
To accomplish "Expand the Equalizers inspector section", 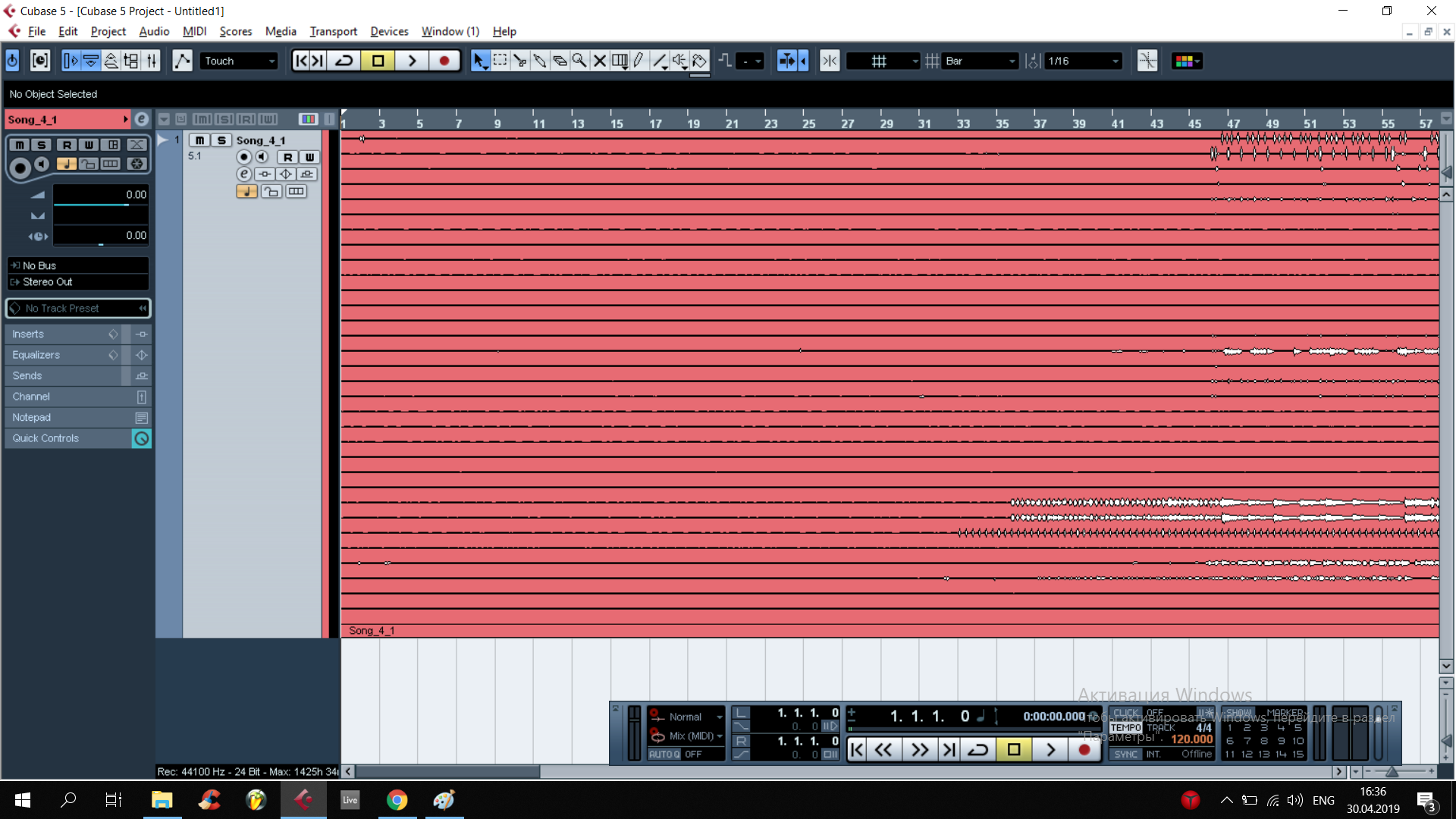I will pyautogui.click(x=36, y=355).
